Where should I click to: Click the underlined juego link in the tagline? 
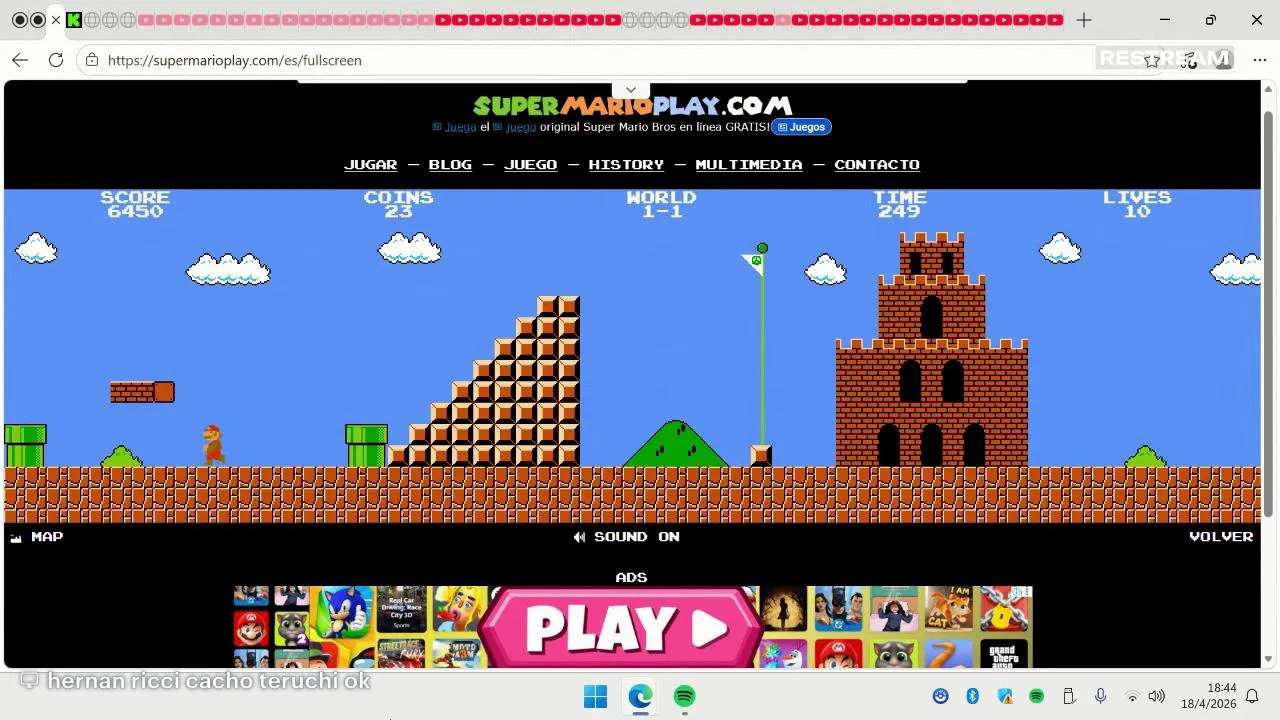pos(521,127)
